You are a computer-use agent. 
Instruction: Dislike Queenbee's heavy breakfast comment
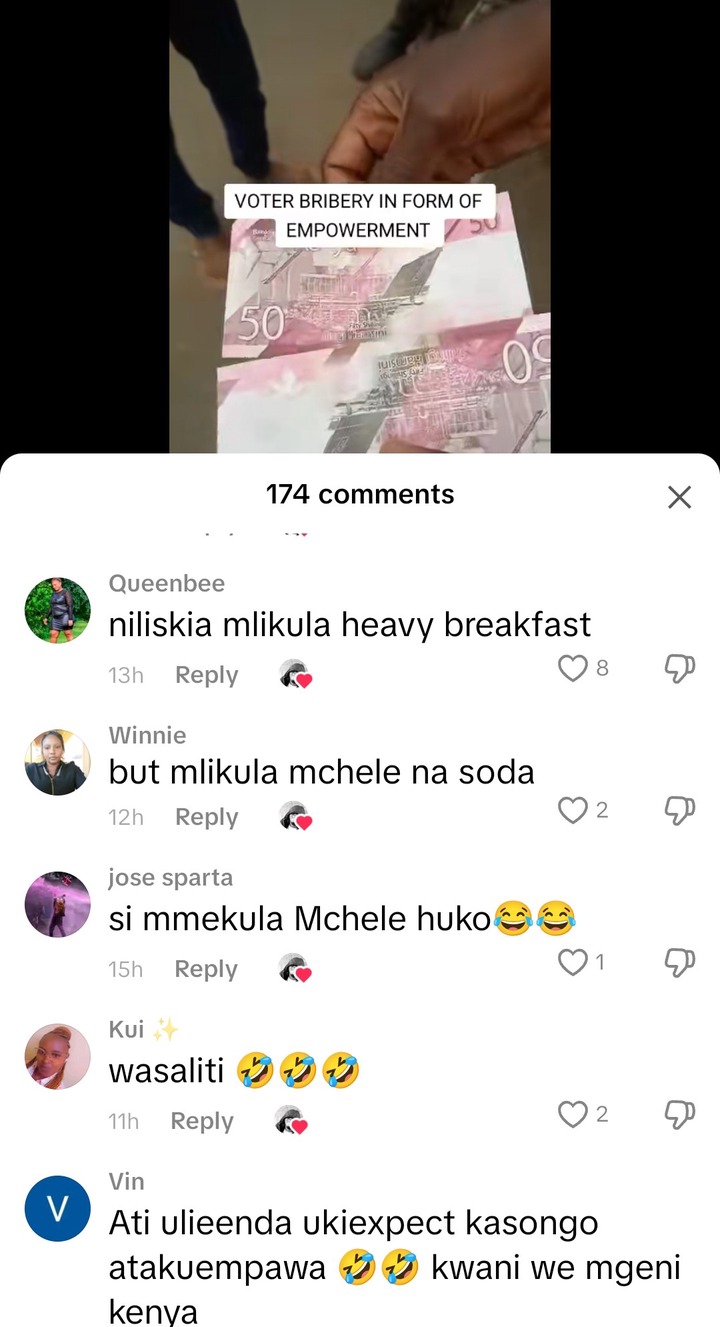679,669
